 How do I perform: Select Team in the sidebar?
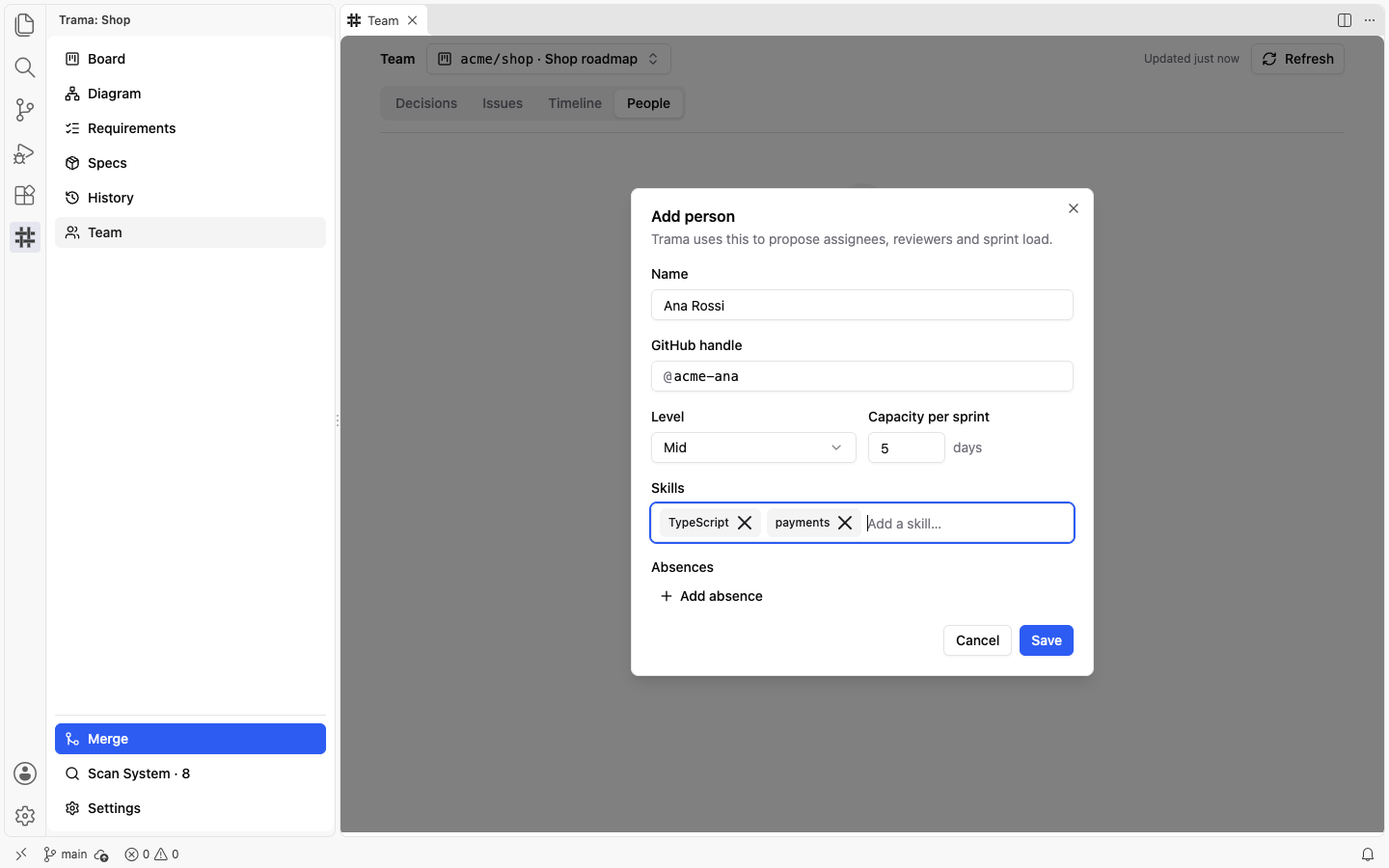190,232
